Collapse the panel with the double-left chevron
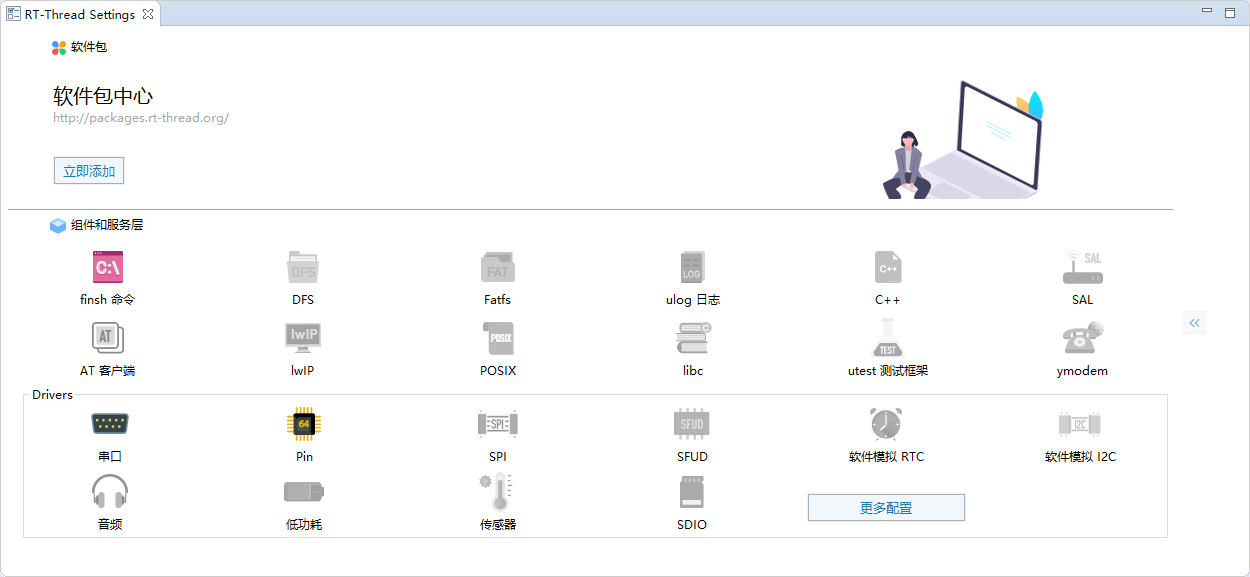 click(x=1194, y=323)
